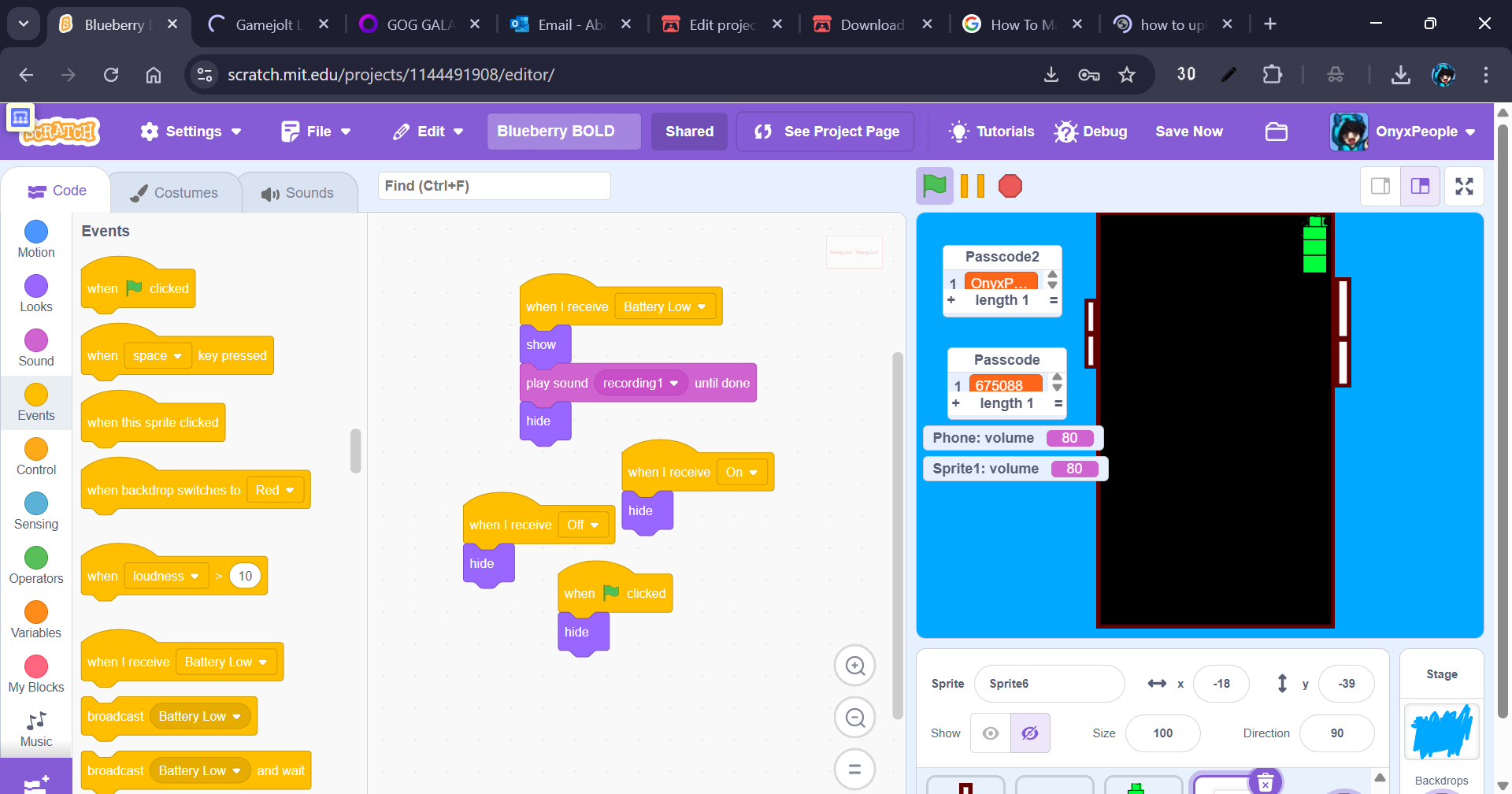This screenshot has height=794, width=1512.
Task: Select the Stage backdrop thumbnail
Action: click(x=1441, y=731)
